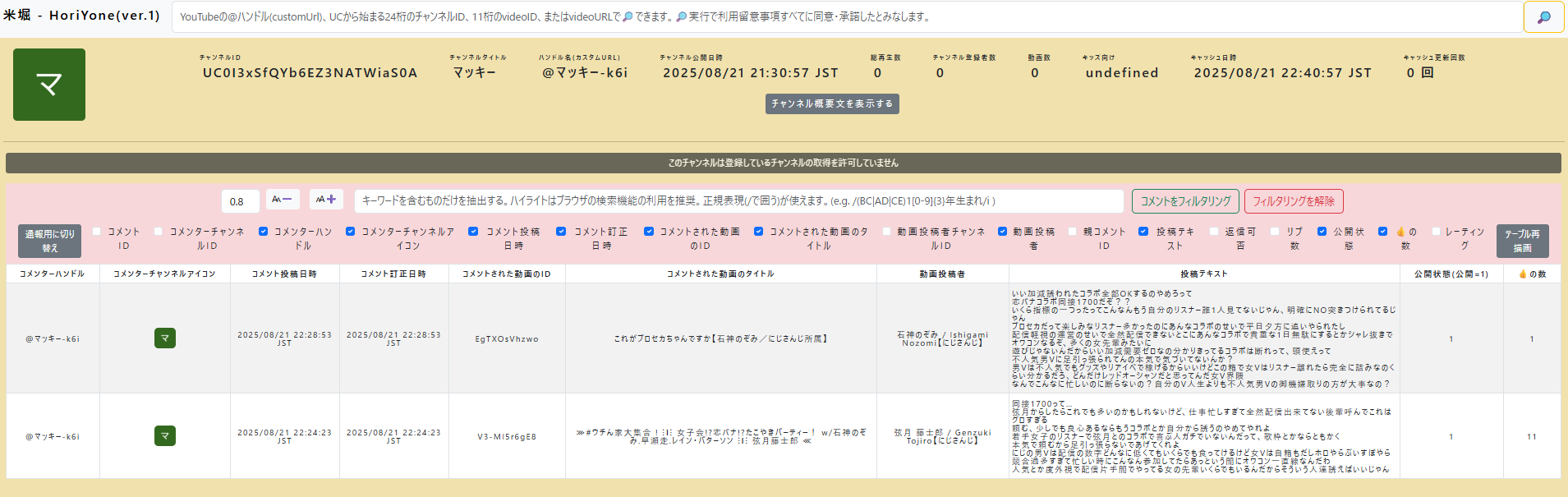Focus the keyword filter input field
This screenshot has height=497, width=1568.
[x=738, y=201]
